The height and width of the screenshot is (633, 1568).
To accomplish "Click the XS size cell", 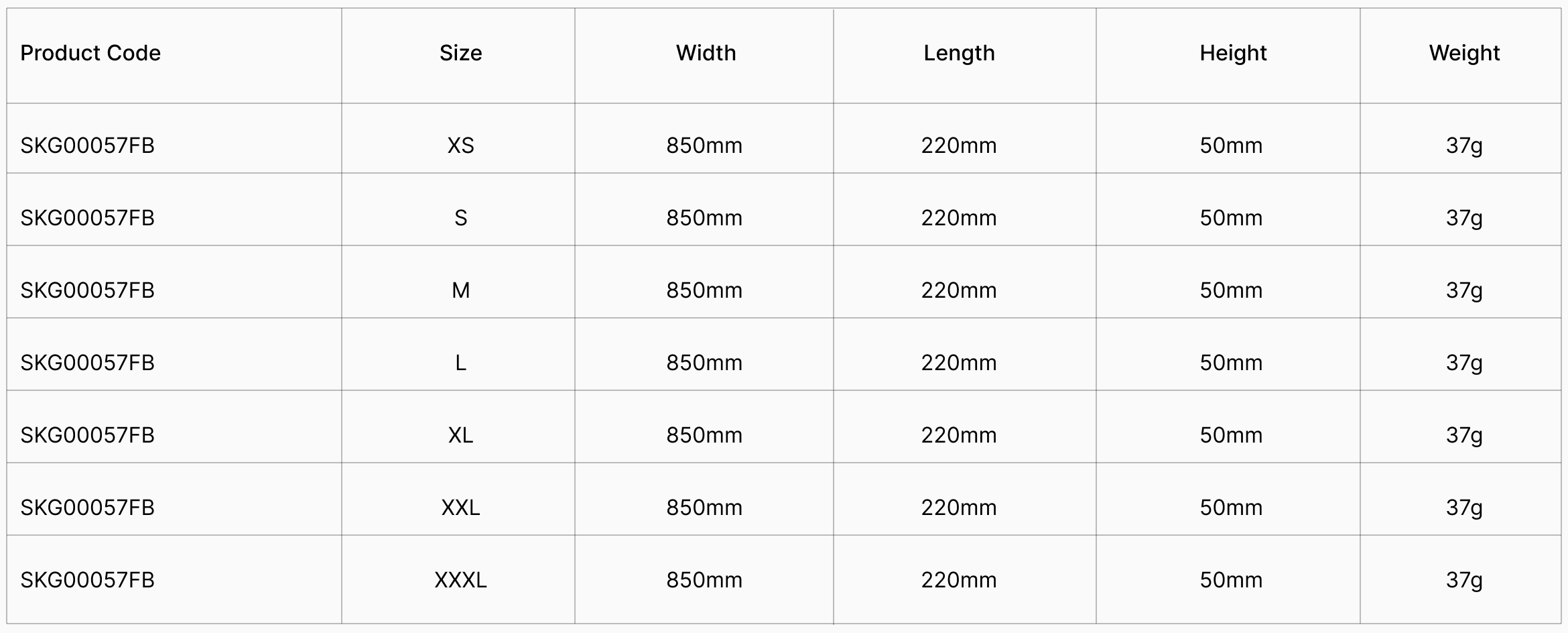I will click(x=460, y=146).
